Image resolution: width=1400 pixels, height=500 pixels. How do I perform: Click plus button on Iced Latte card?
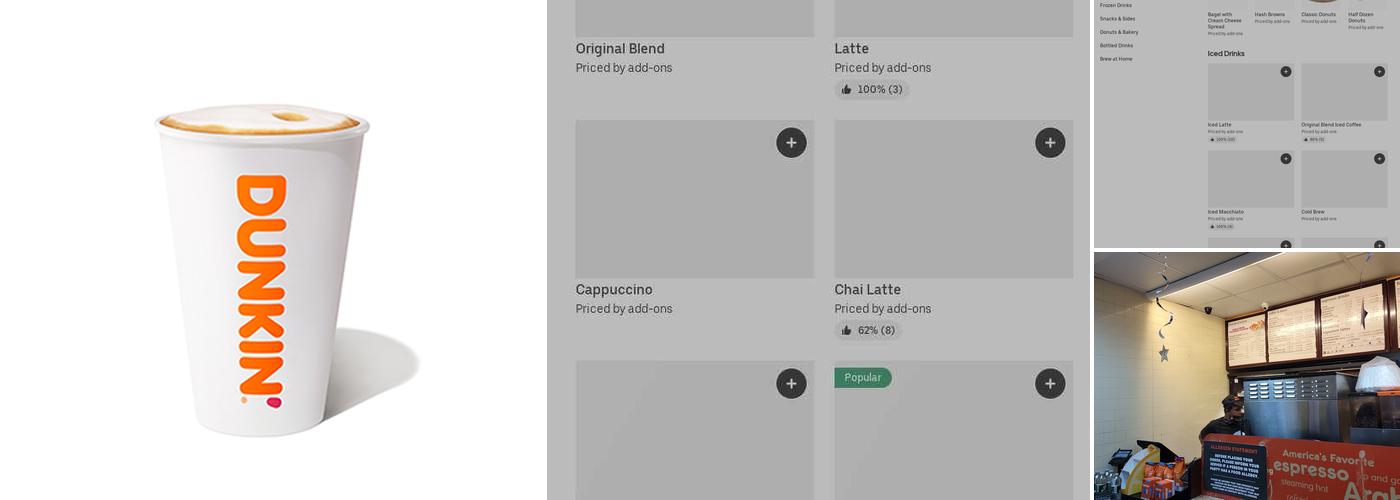click(x=1285, y=71)
